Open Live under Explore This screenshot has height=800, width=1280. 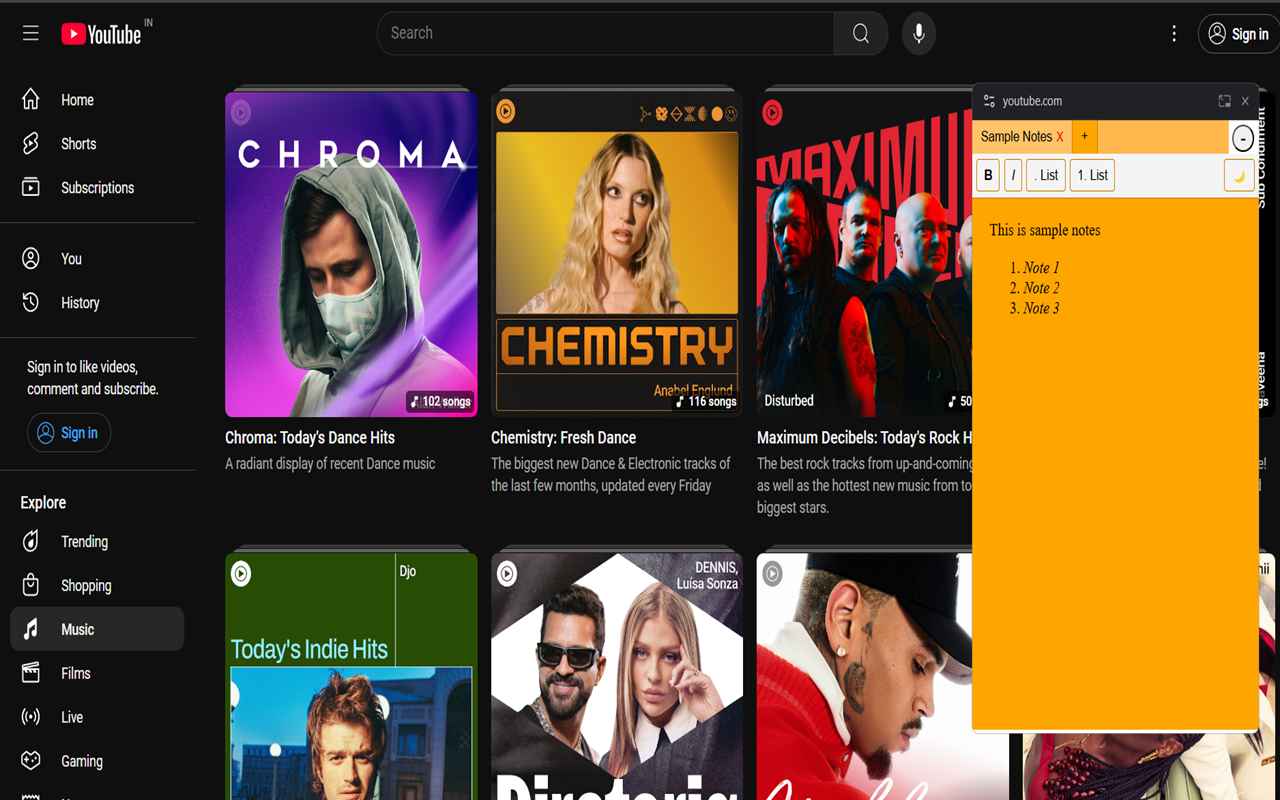[x=97, y=718]
